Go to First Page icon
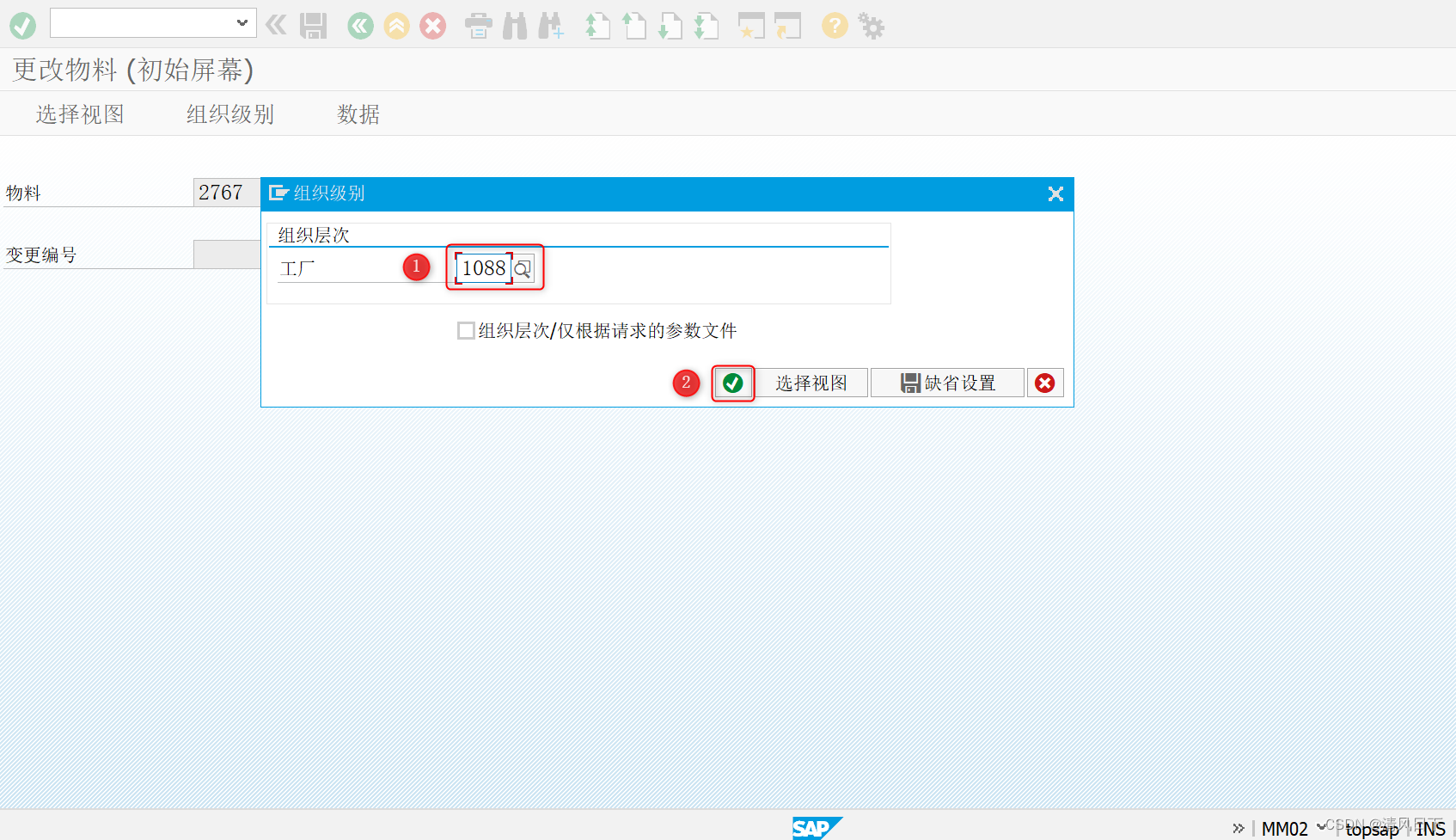The width and height of the screenshot is (1456, 840). click(597, 26)
